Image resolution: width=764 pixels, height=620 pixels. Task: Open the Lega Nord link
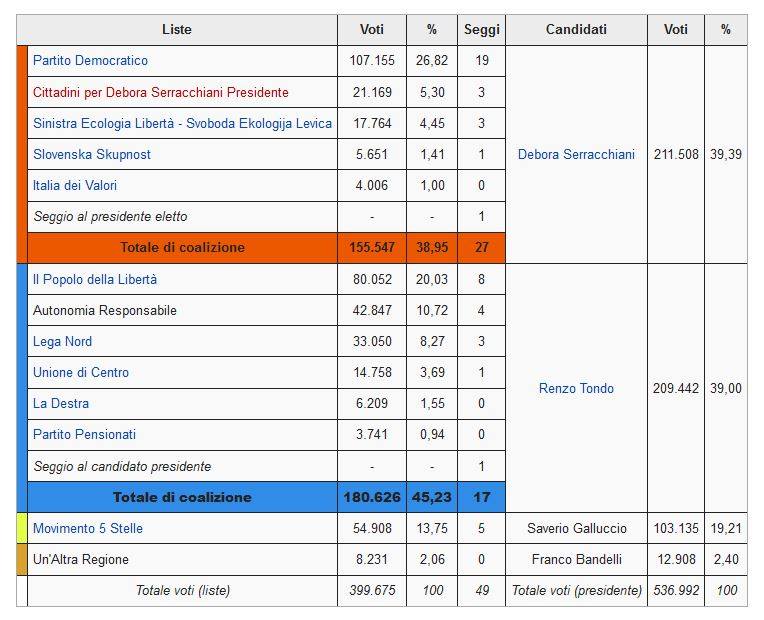(x=62, y=341)
